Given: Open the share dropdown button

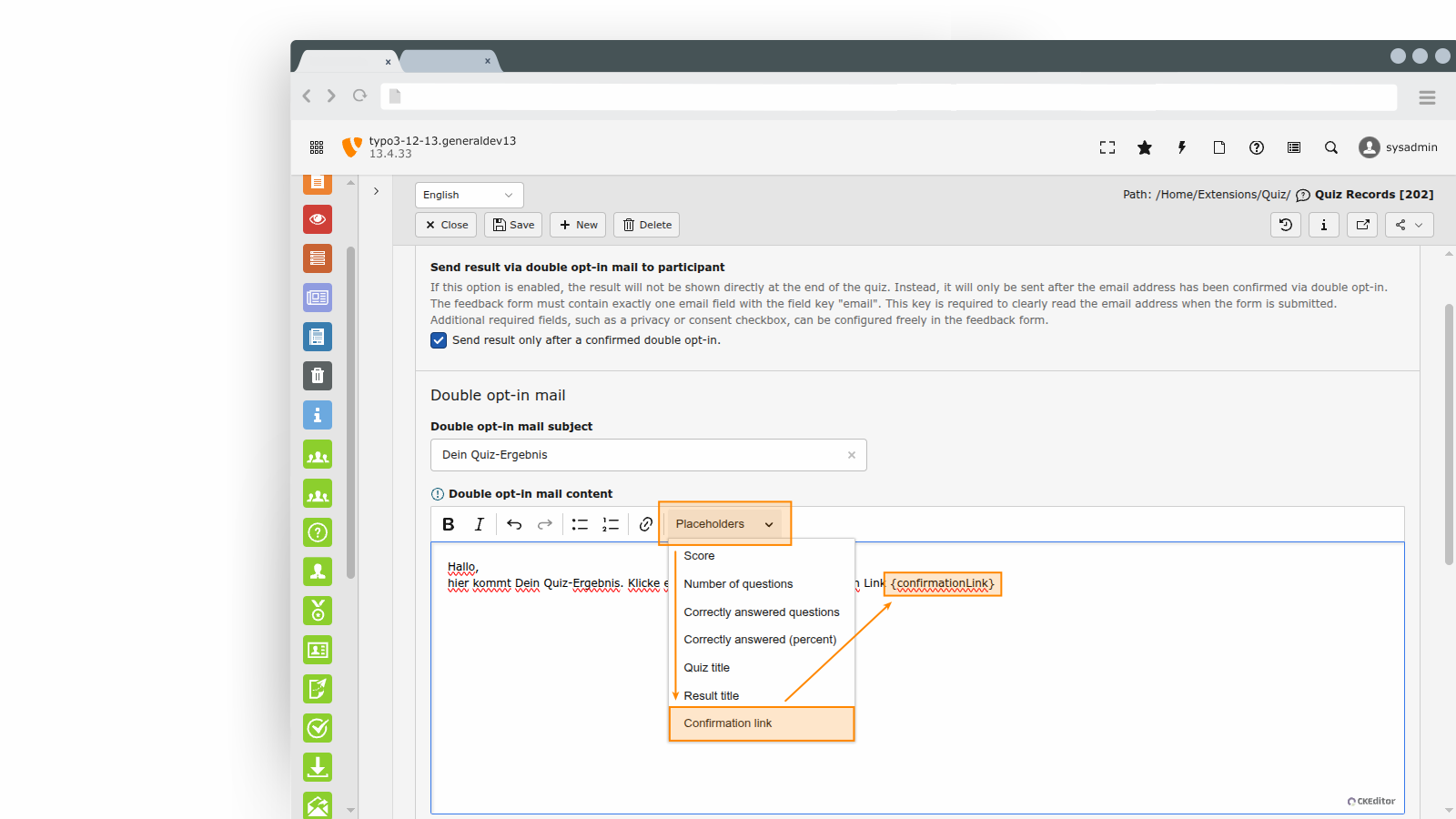Looking at the screenshot, I should pos(1410,225).
